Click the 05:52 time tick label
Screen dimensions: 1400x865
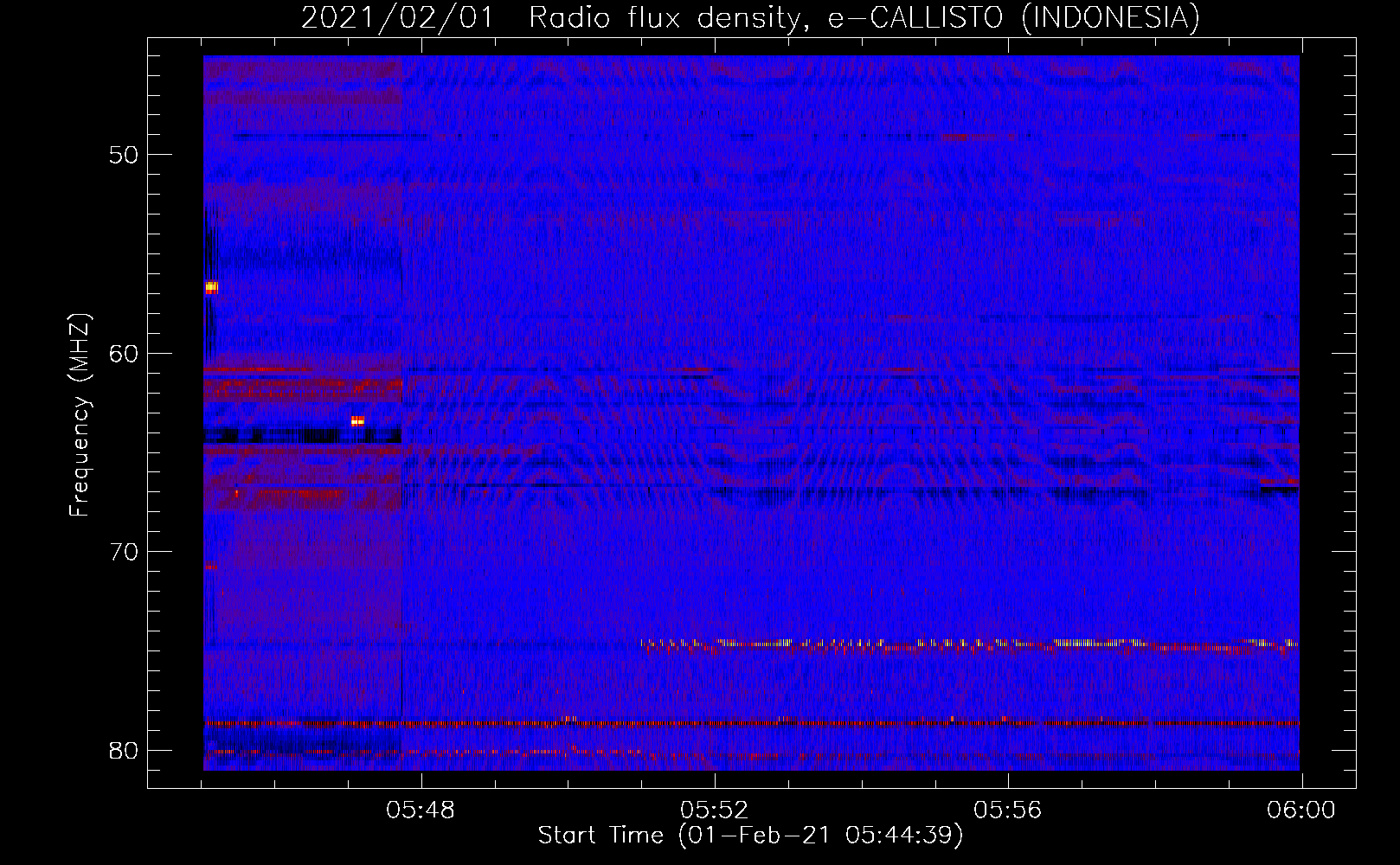point(714,811)
